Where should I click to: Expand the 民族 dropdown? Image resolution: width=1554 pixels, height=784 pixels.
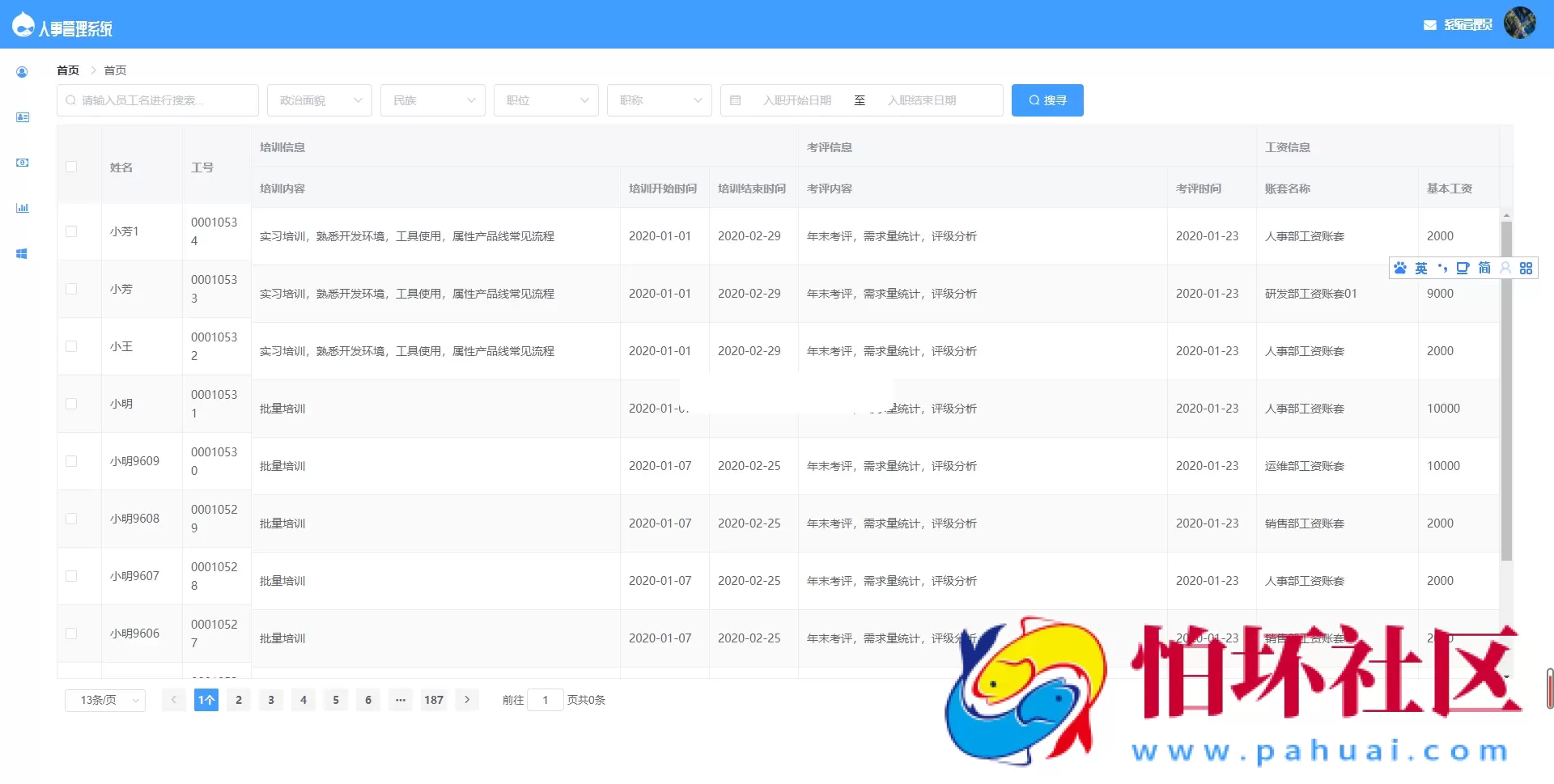(x=432, y=100)
